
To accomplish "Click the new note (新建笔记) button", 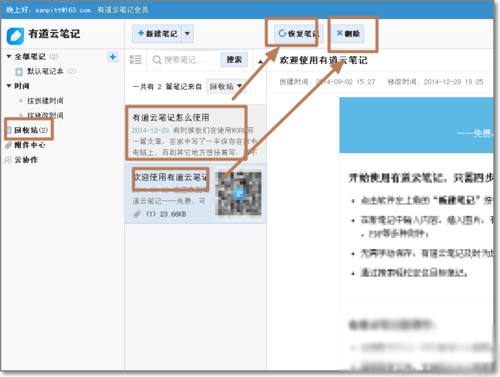I will tap(157, 34).
